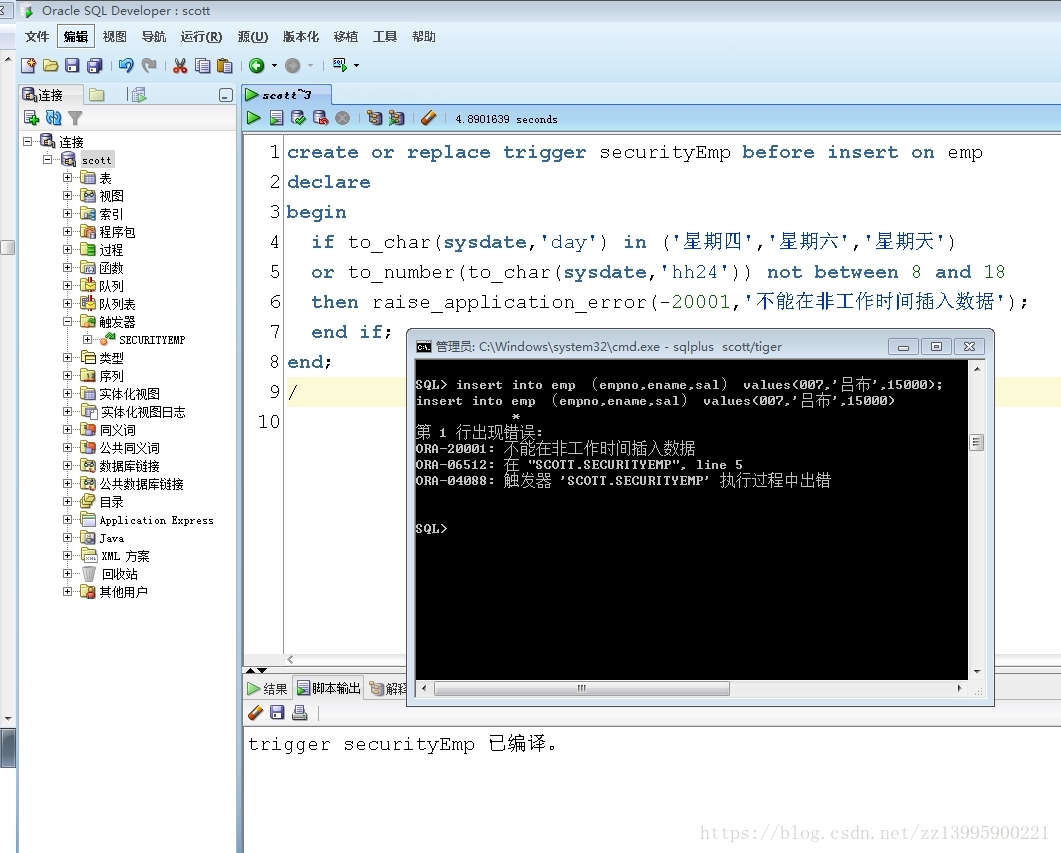Collapse the 触发器 tree node
The image size is (1061, 853).
point(67,321)
